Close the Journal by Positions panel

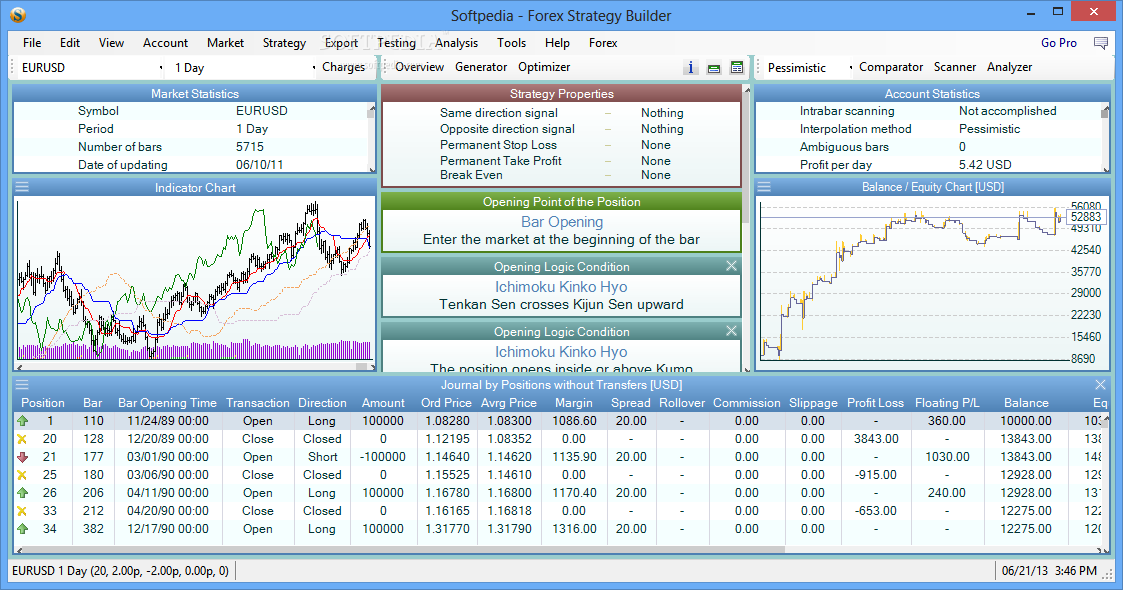pyautogui.click(x=1101, y=385)
